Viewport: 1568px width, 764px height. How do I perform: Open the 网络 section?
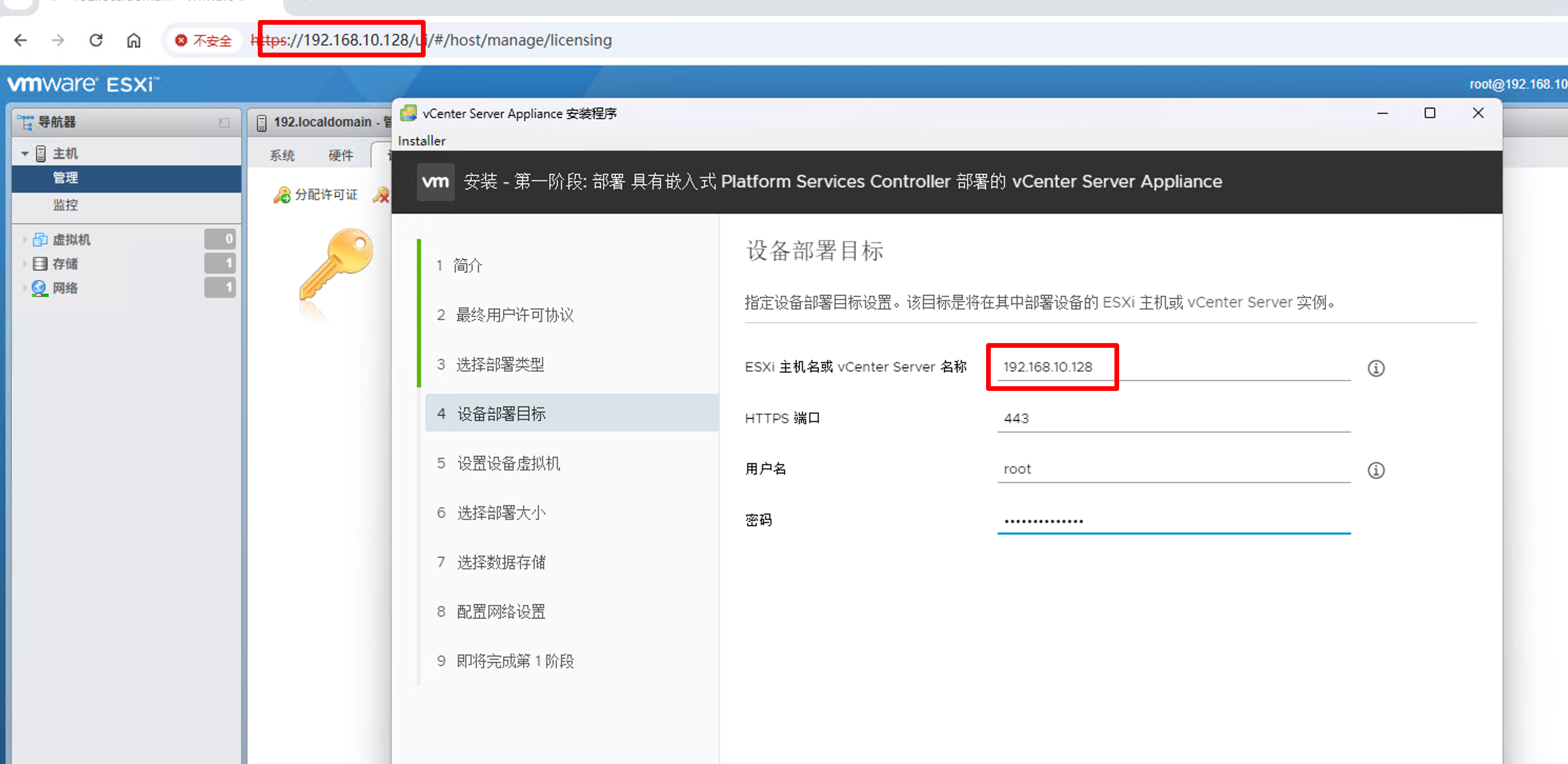pyautogui.click(x=65, y=288)
